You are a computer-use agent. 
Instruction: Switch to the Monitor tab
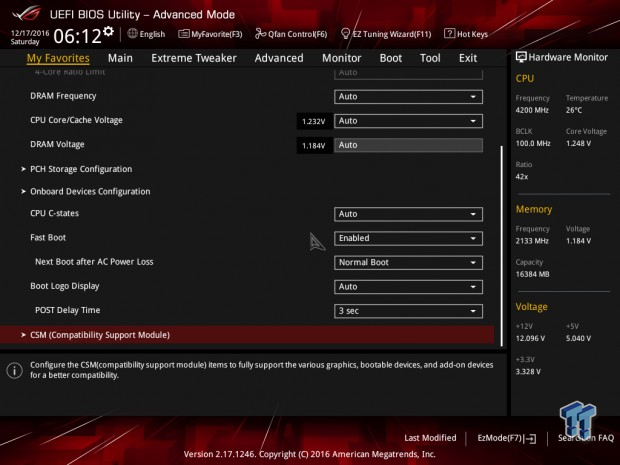click(341, 58)
